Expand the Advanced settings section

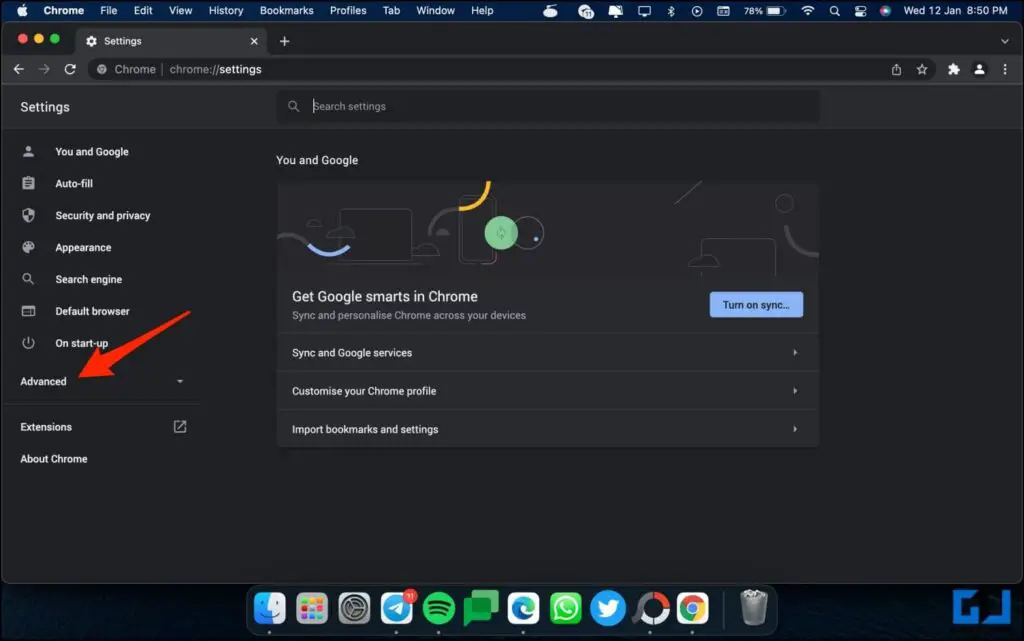tap(101, 381)
